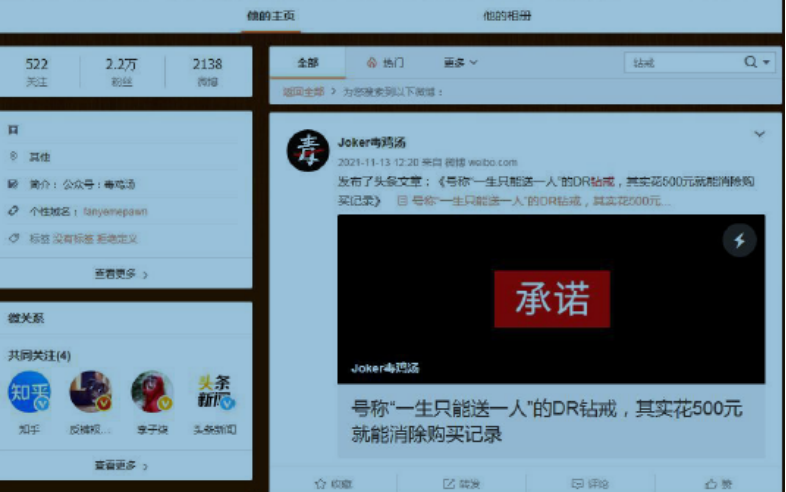Expand the 更多 filter dropdown

(x=460, y=62)
